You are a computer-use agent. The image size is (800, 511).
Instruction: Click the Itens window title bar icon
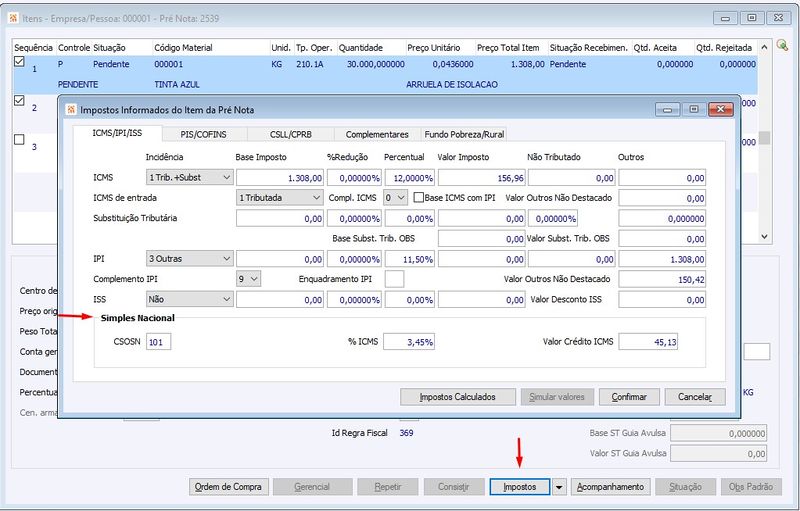[x=11, y=18]
